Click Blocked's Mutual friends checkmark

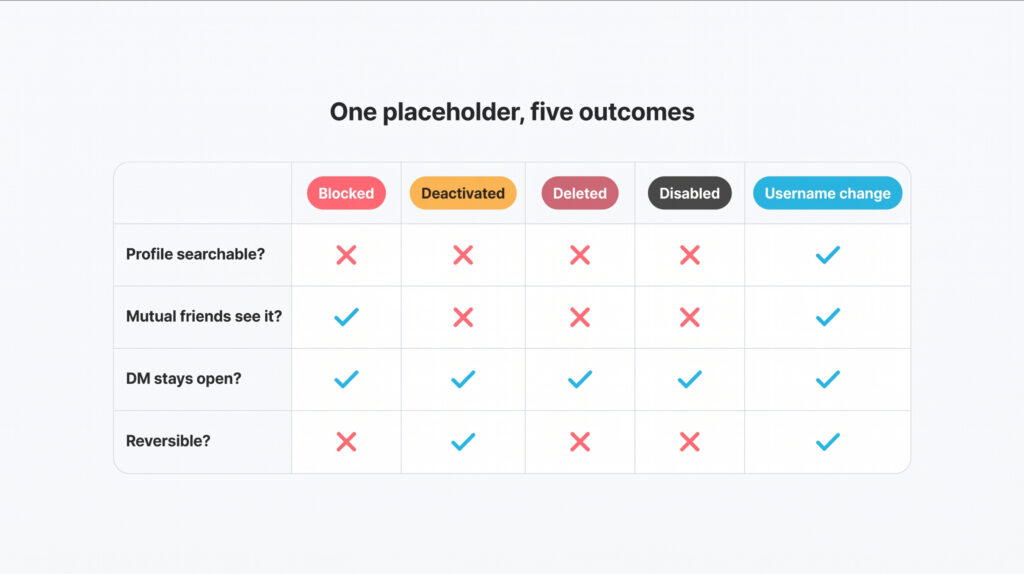click(346, 317)
